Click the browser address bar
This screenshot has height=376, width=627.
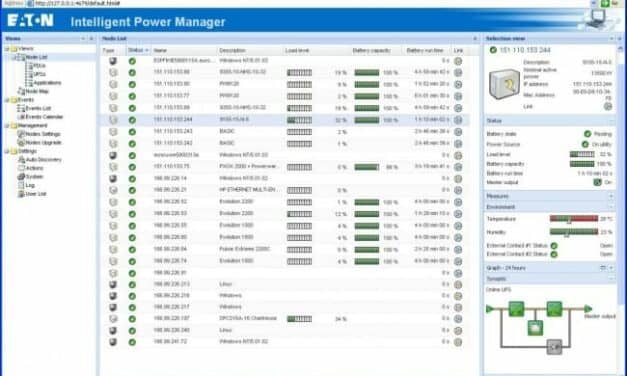click(308, 3)
